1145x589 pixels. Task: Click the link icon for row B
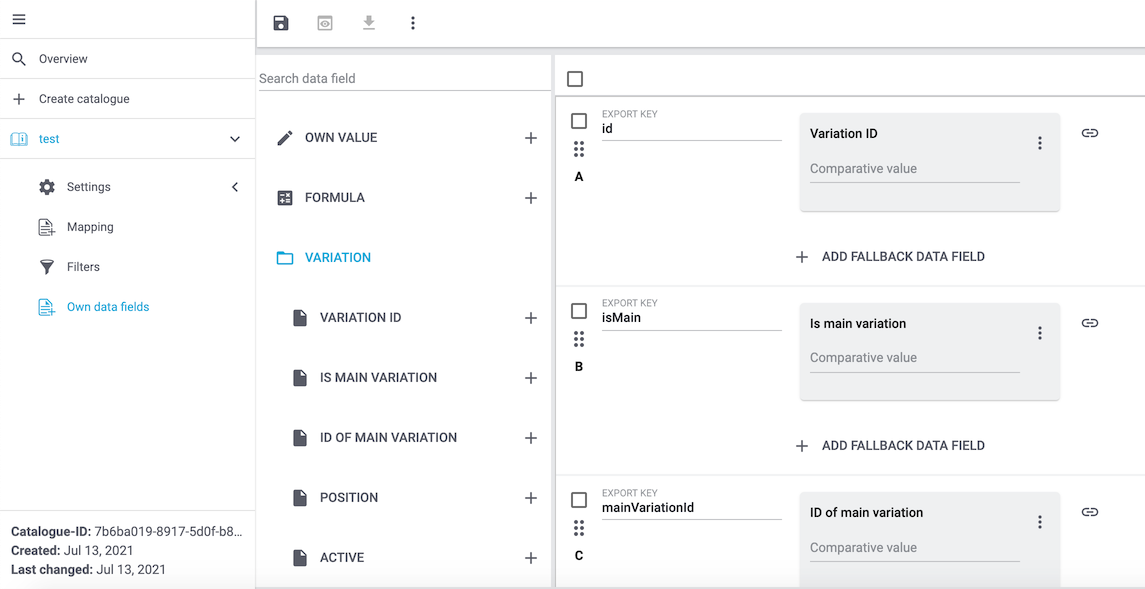tap(1090, 323)
